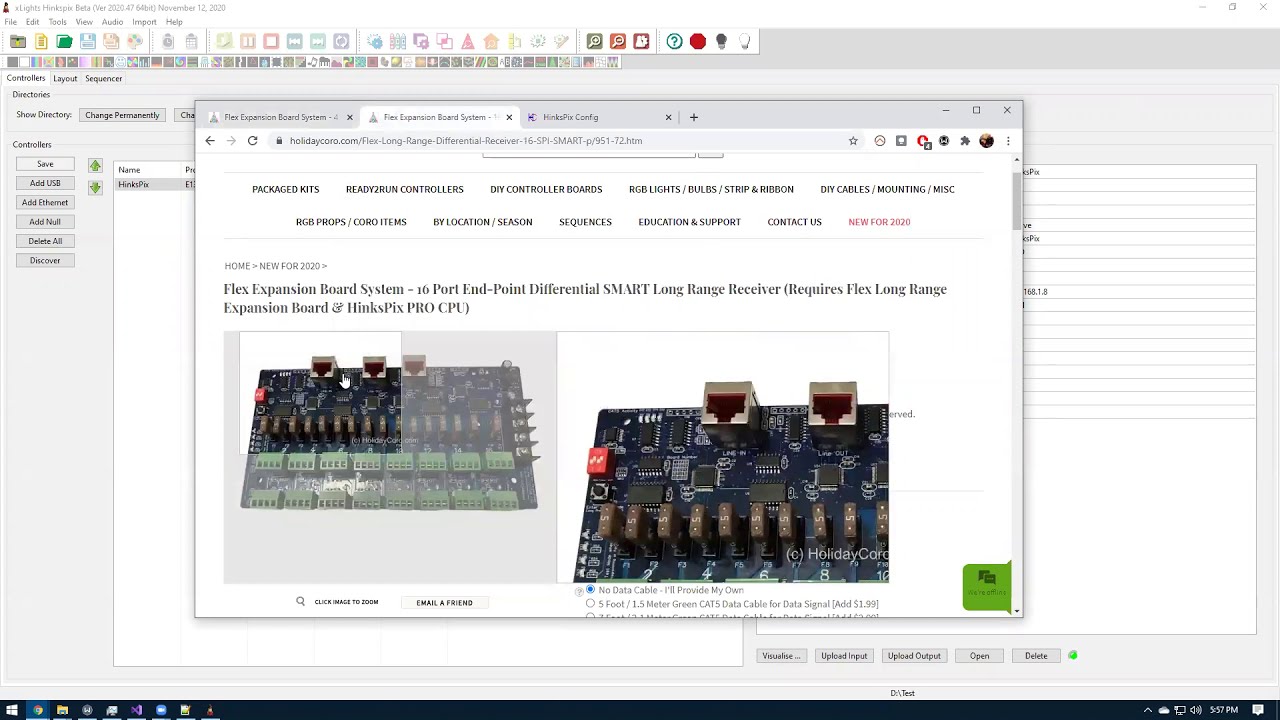Click the zoom in magnifier in xLights toolbar
Screen dimensions: 1280x720
point(595,41)
